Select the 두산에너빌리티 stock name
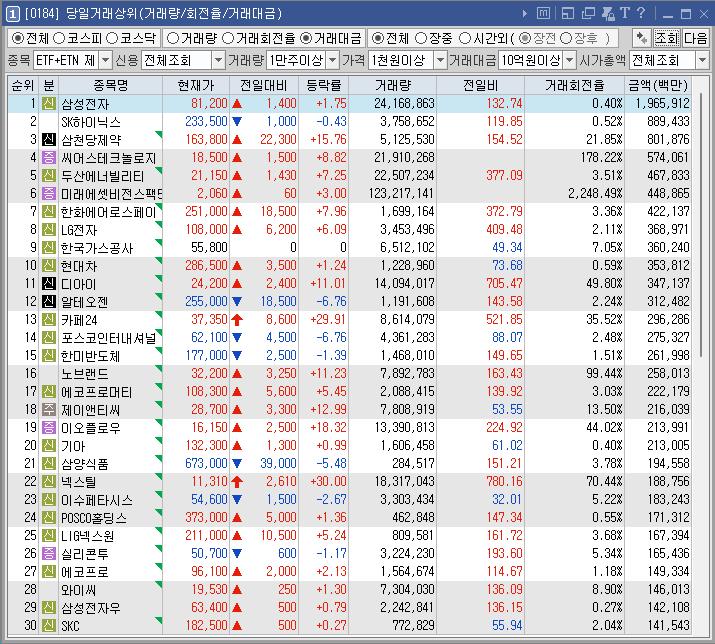Viewport: 715px width, 644px height. click(103, 176)
